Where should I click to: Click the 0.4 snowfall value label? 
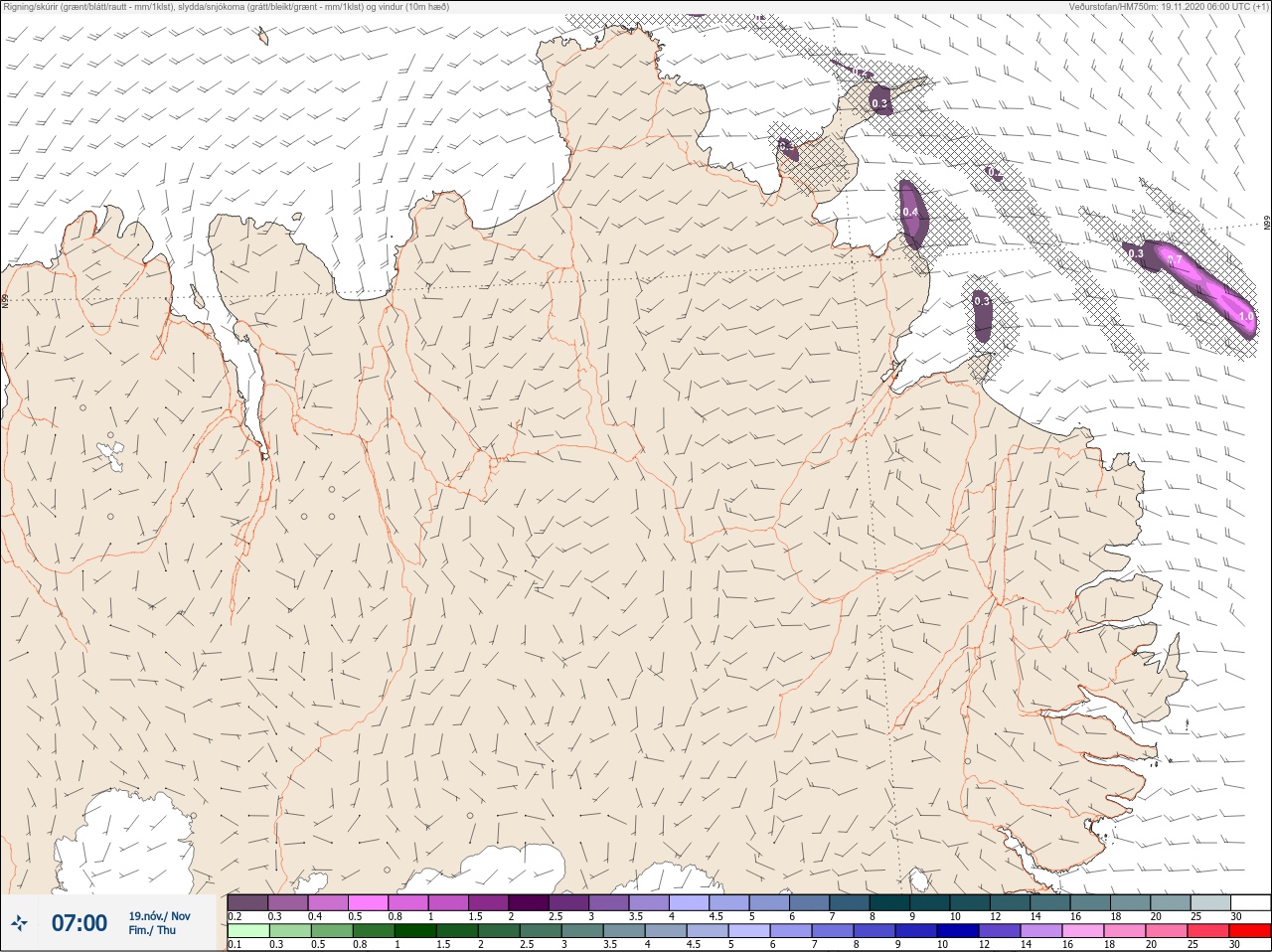[910, 213]
